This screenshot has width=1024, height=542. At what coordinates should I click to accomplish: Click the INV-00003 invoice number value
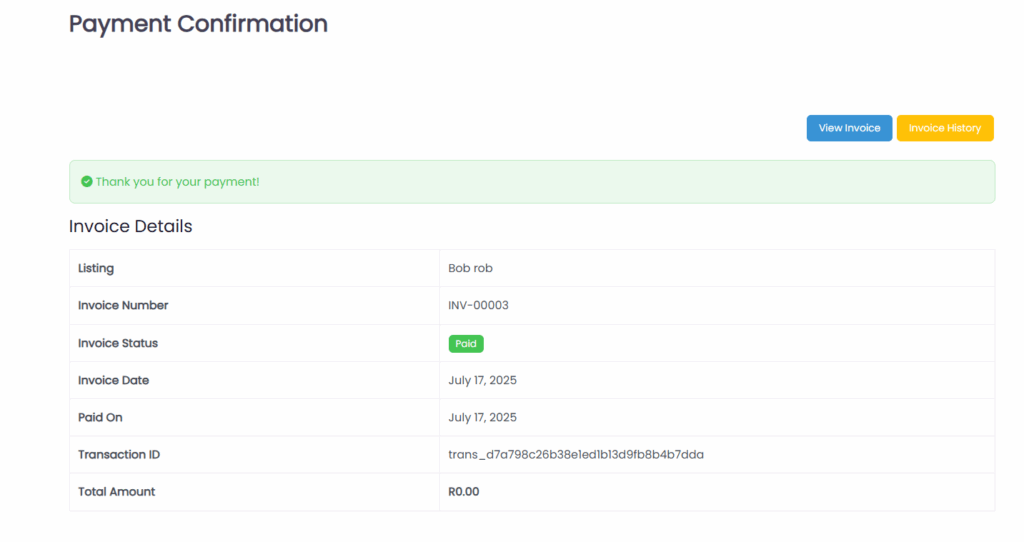point(478,305)
